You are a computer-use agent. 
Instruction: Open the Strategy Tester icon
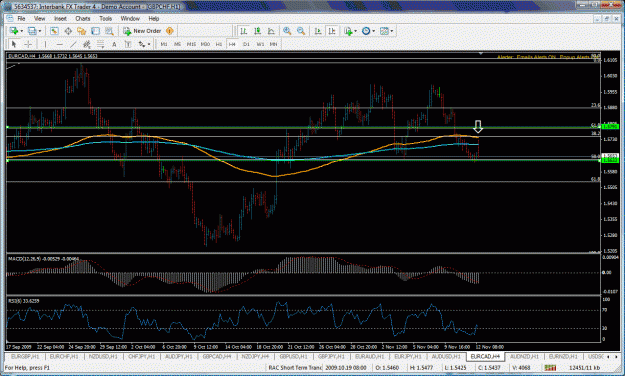[x=109, y=31]
